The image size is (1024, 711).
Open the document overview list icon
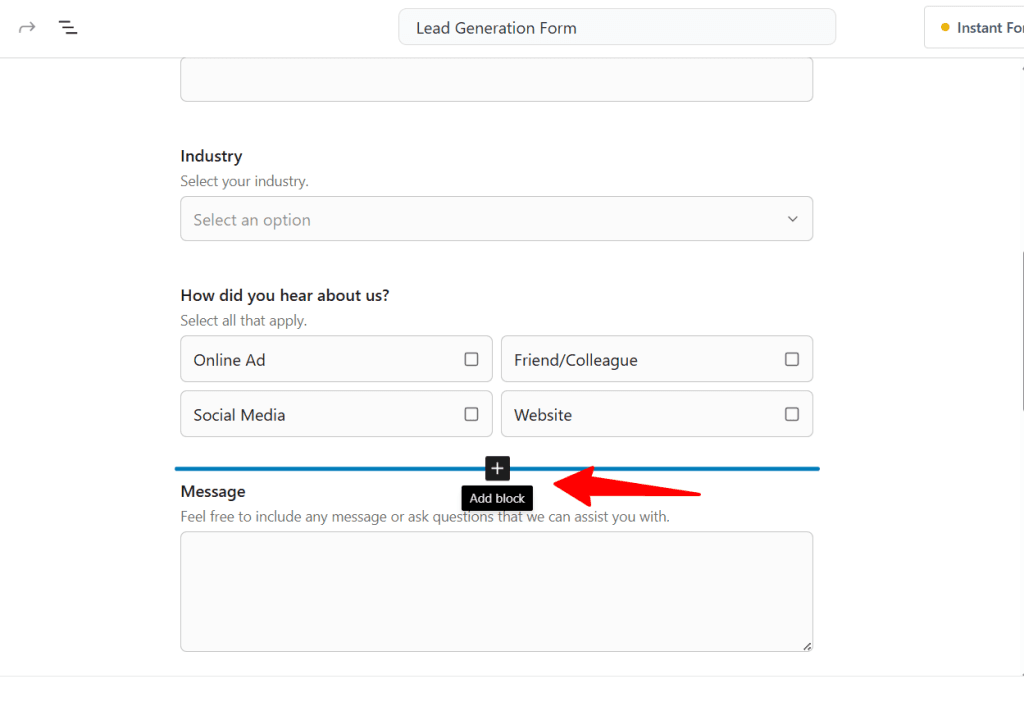68,27
